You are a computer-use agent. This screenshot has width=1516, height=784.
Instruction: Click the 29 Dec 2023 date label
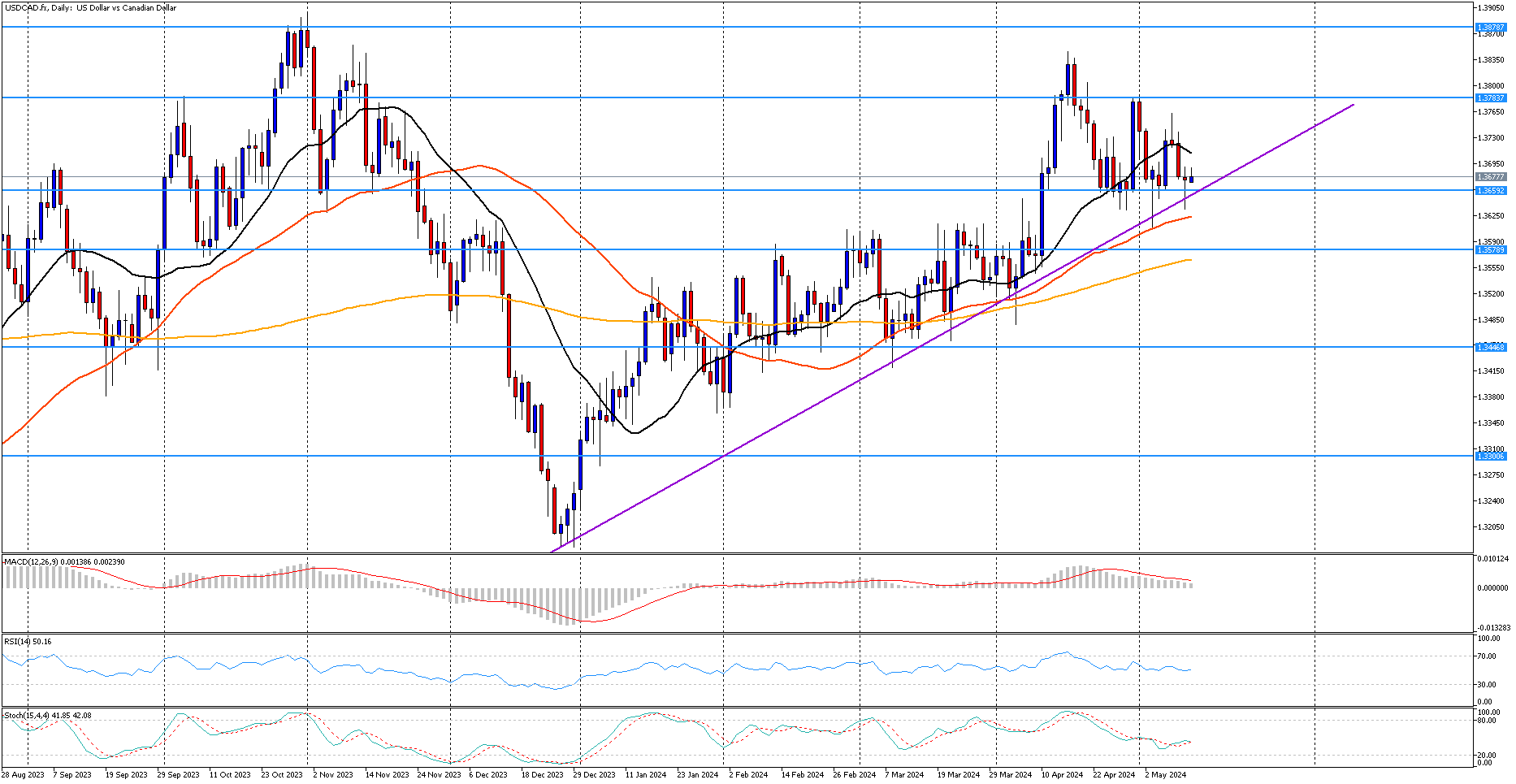(x=594, y=775)
